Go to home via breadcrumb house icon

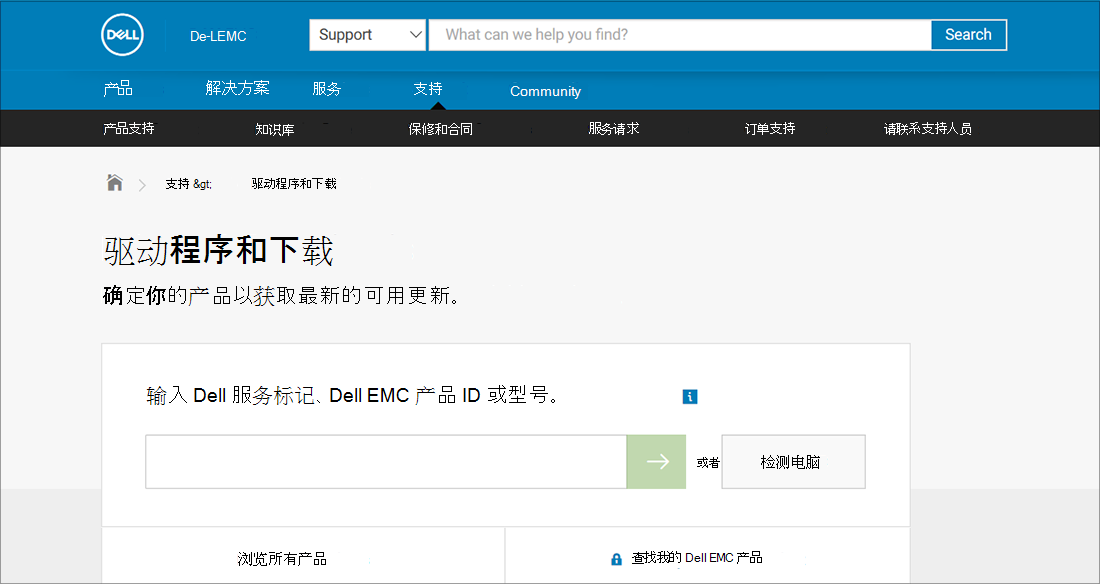[114, 183]
